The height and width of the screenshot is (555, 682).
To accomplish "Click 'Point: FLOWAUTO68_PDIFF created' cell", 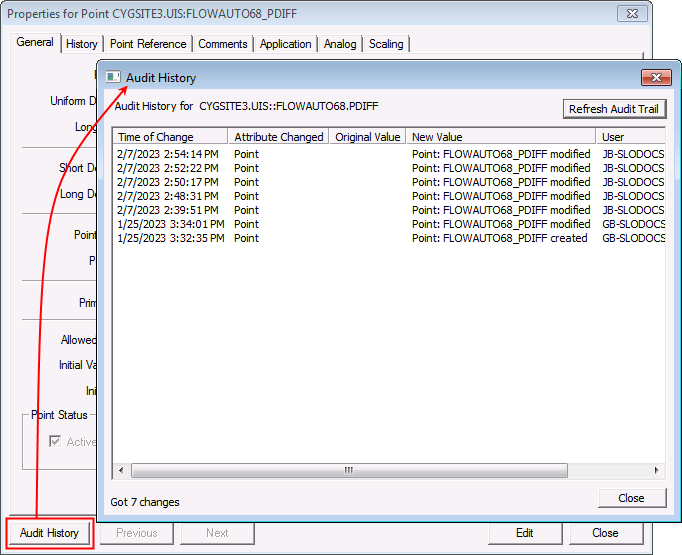I will point(500,238).
